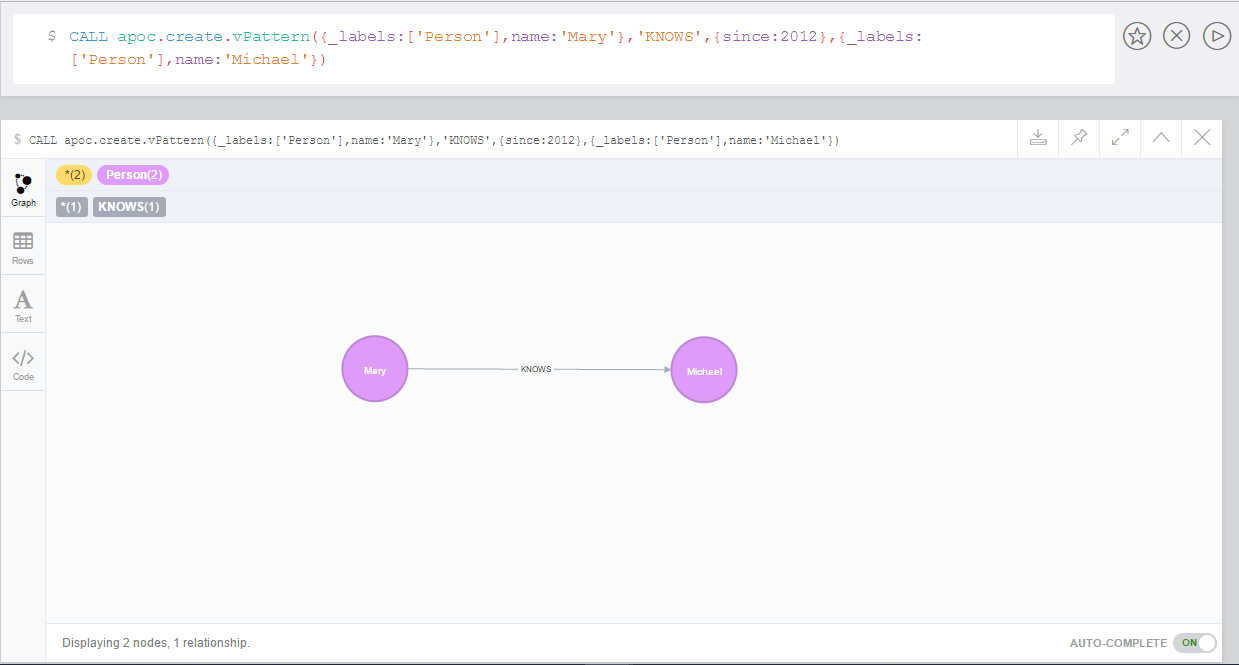Switch to Rows view
Image resolution: width=1239 pixels, height=665 pixels.
point(23,247)
